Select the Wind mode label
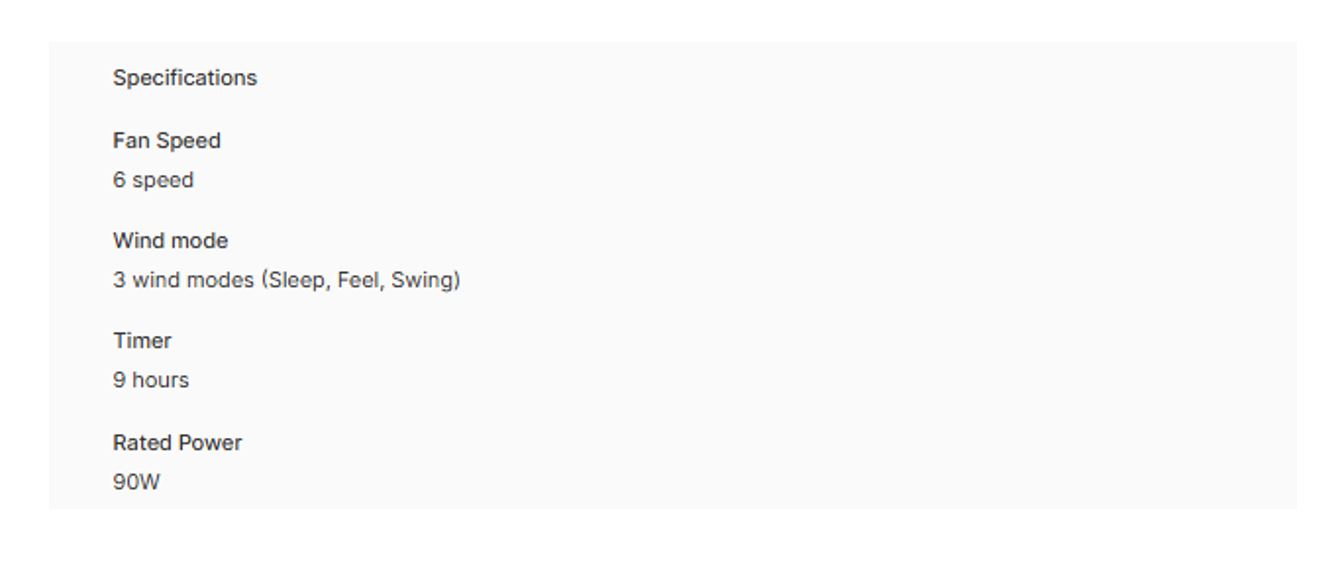The width and height of the screenshot is (1330, 573). click(170, 241)
